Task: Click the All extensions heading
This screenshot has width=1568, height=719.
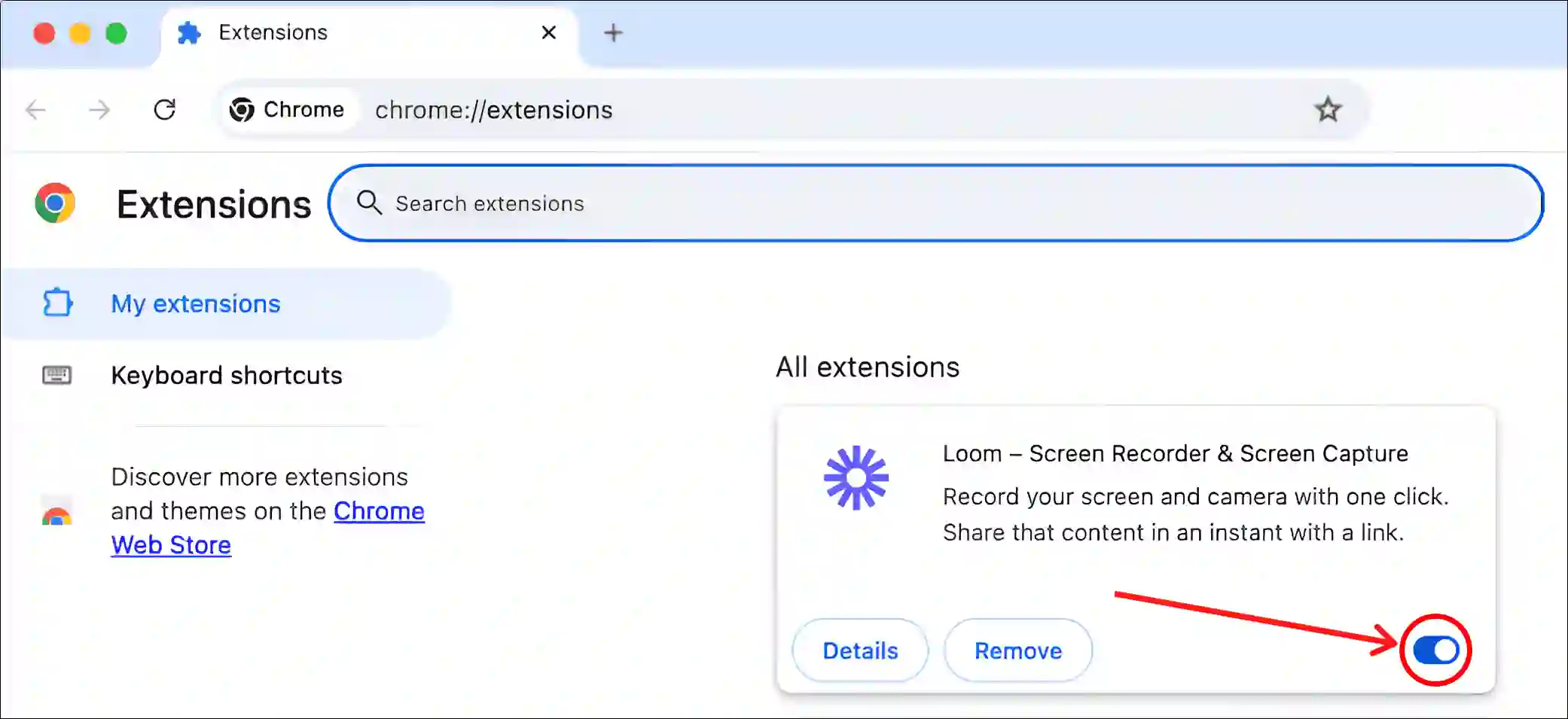Action: (x=868, y=367)
